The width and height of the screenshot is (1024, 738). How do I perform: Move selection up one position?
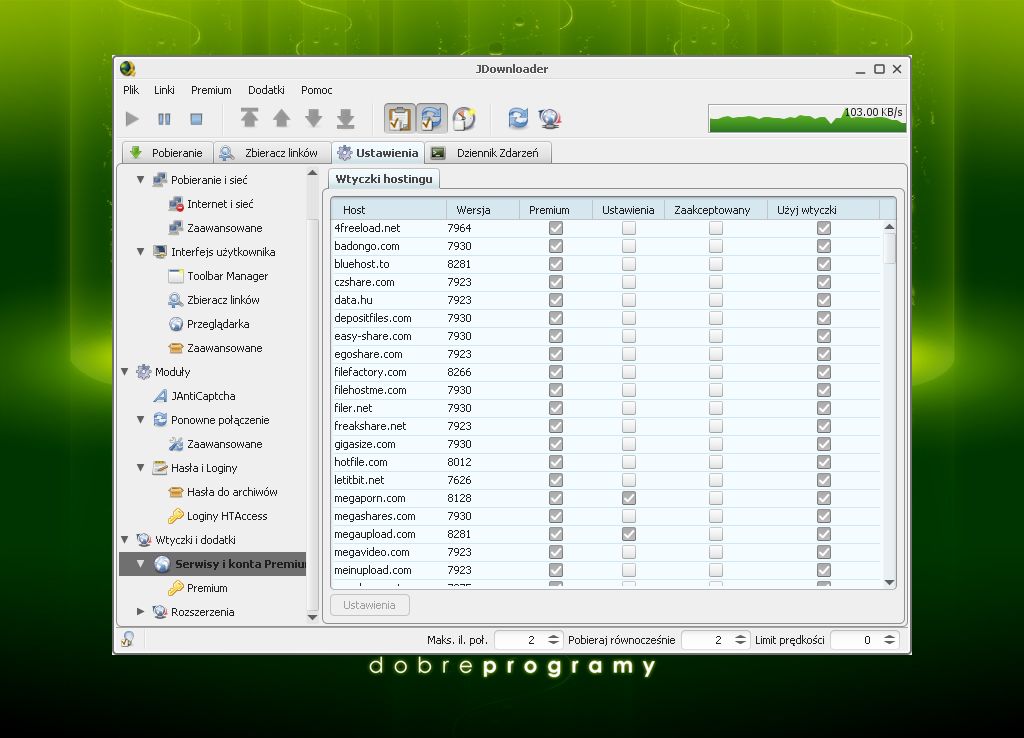click(281, 118)
